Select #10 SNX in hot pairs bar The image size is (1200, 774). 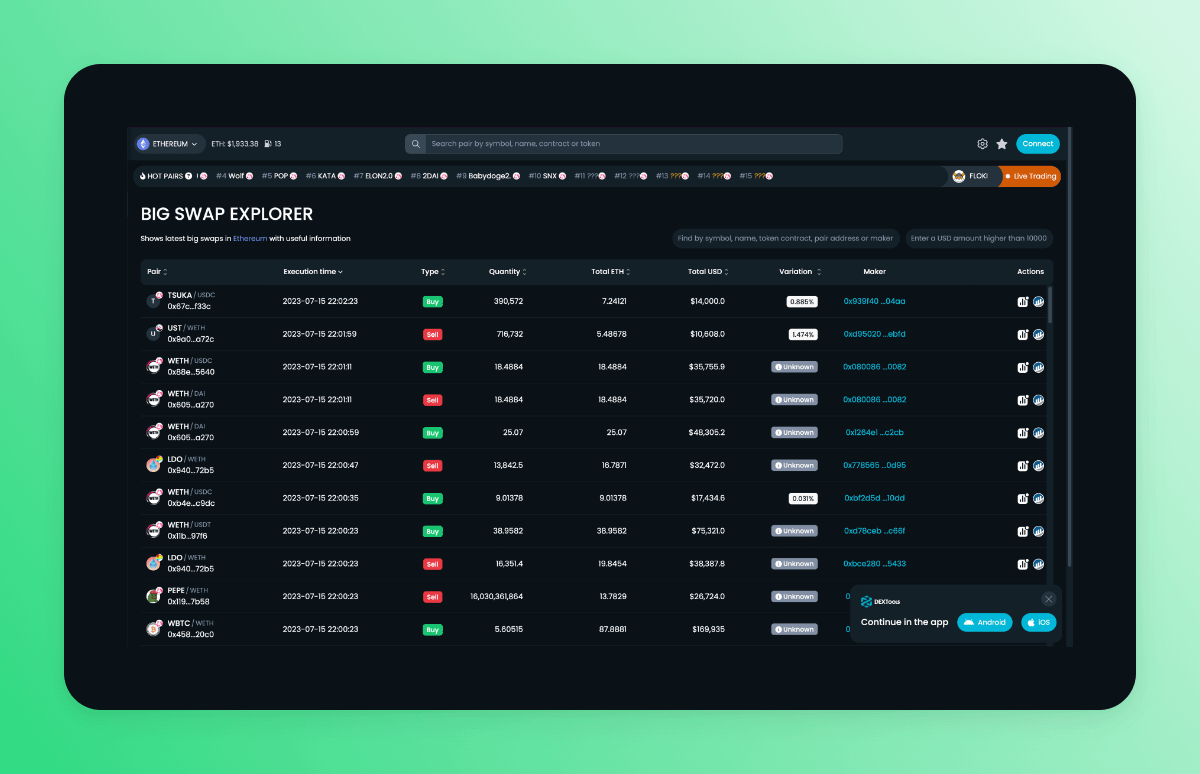547,176
